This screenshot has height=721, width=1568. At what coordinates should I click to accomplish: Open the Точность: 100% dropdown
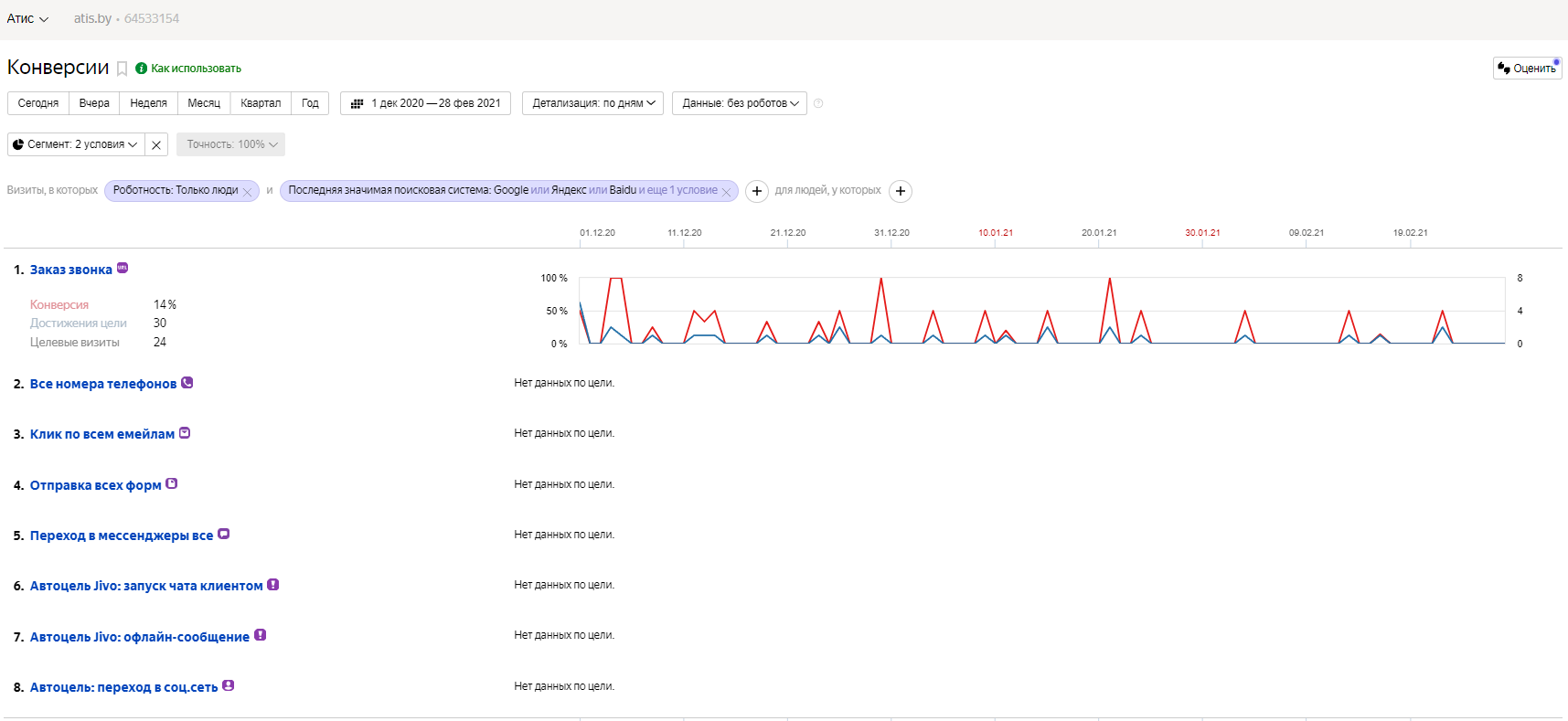230,144
